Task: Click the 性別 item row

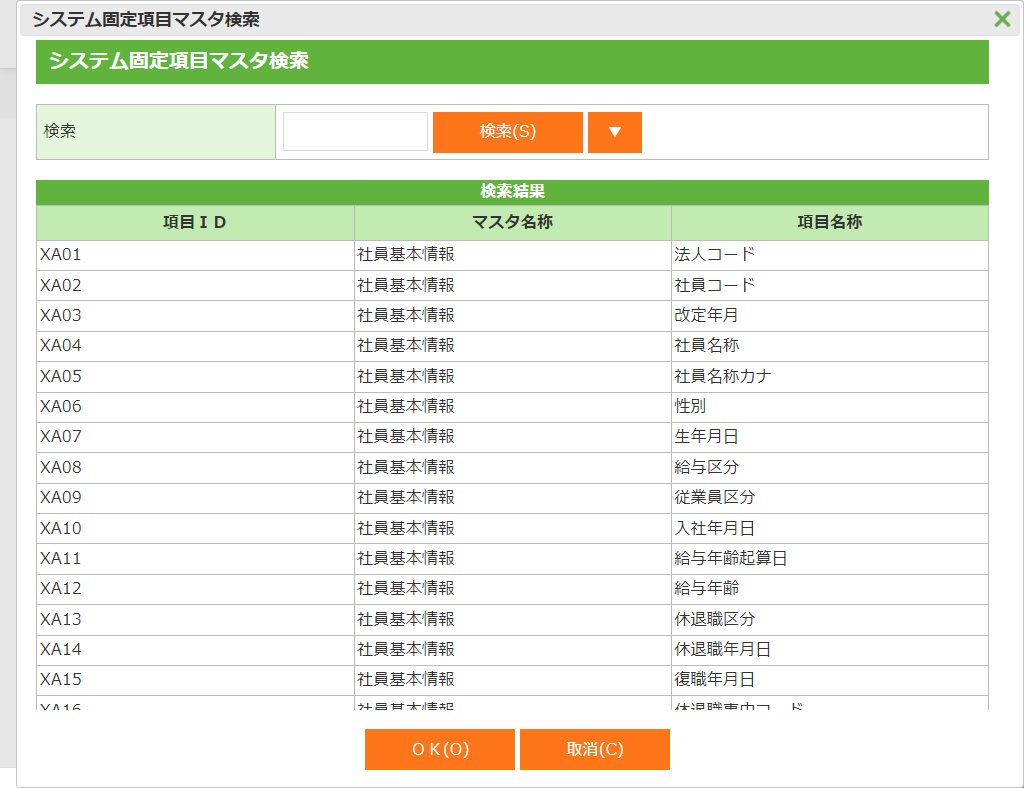Action: pos(690,407)
